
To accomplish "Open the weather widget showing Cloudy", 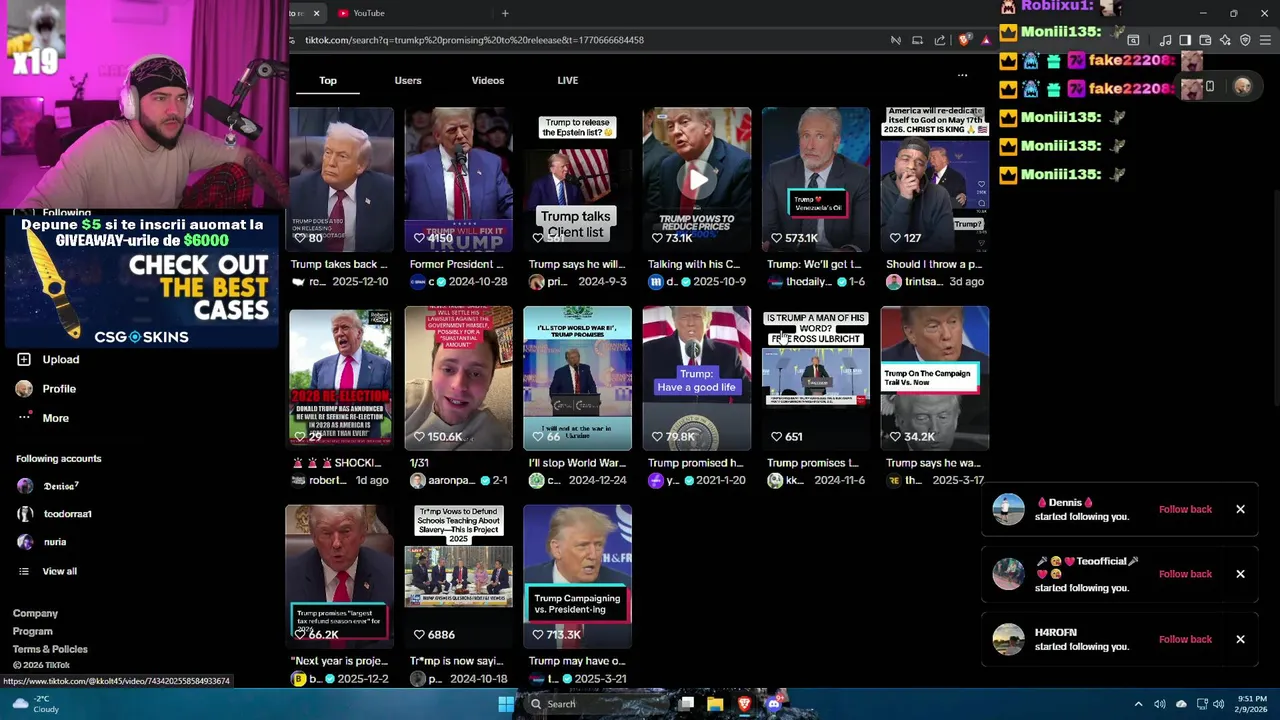I will [x=34, y=704].
